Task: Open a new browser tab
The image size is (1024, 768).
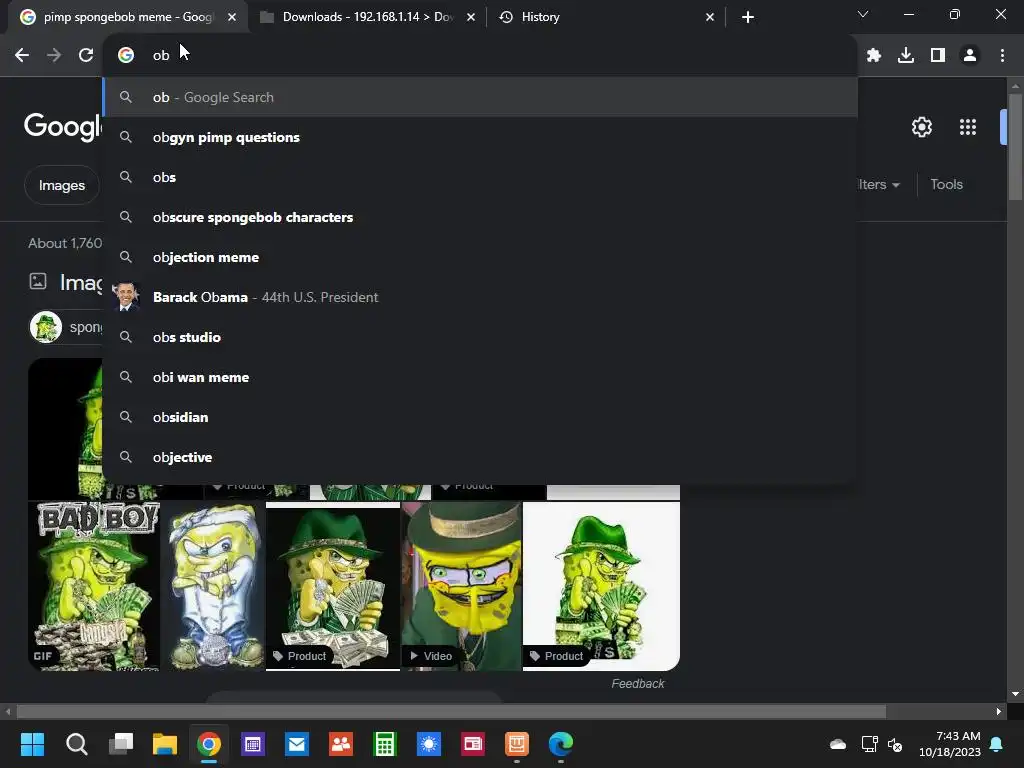Action: click(748, 17)
